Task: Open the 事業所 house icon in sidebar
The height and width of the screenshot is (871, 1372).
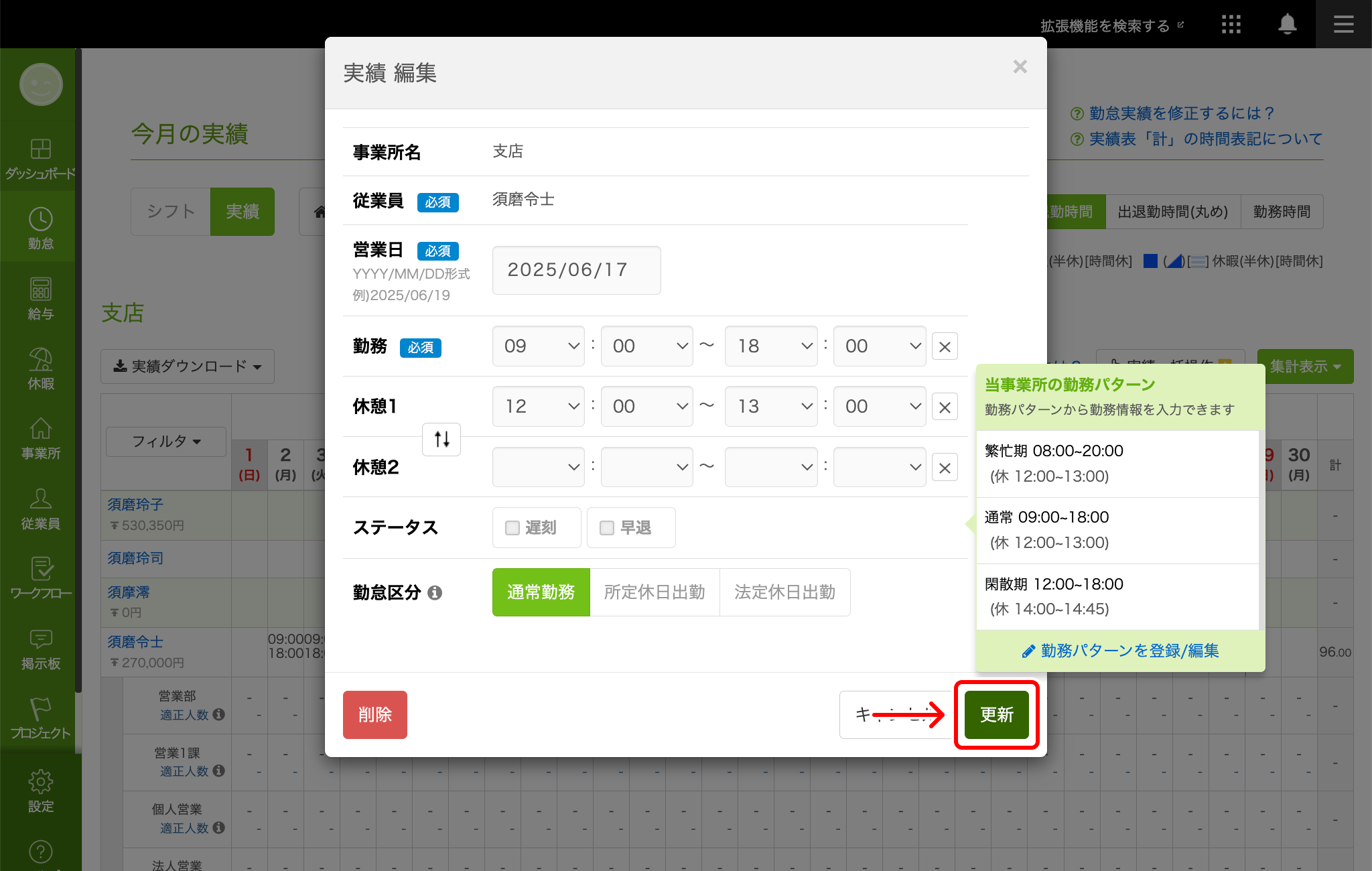Action: pos(41,439)
